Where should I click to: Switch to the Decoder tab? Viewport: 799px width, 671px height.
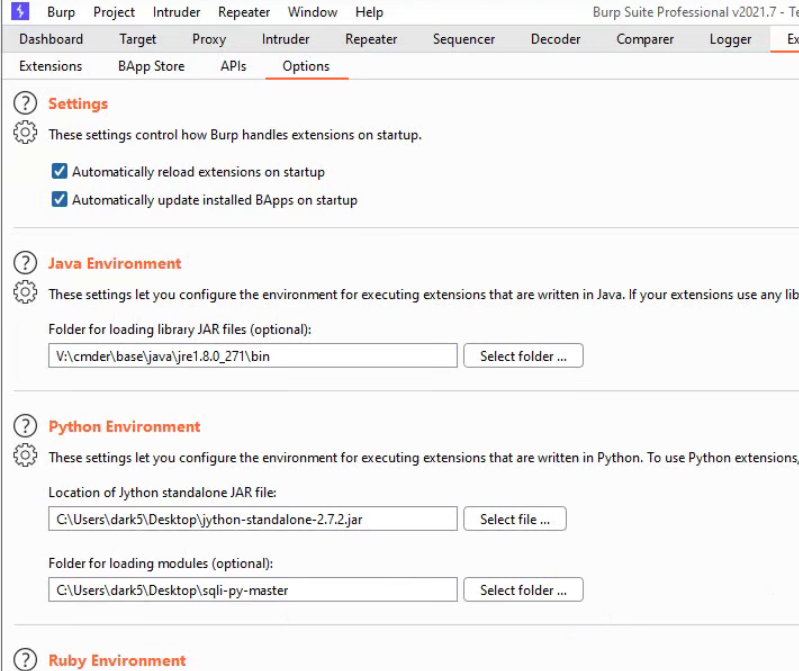tap(555, 39)
